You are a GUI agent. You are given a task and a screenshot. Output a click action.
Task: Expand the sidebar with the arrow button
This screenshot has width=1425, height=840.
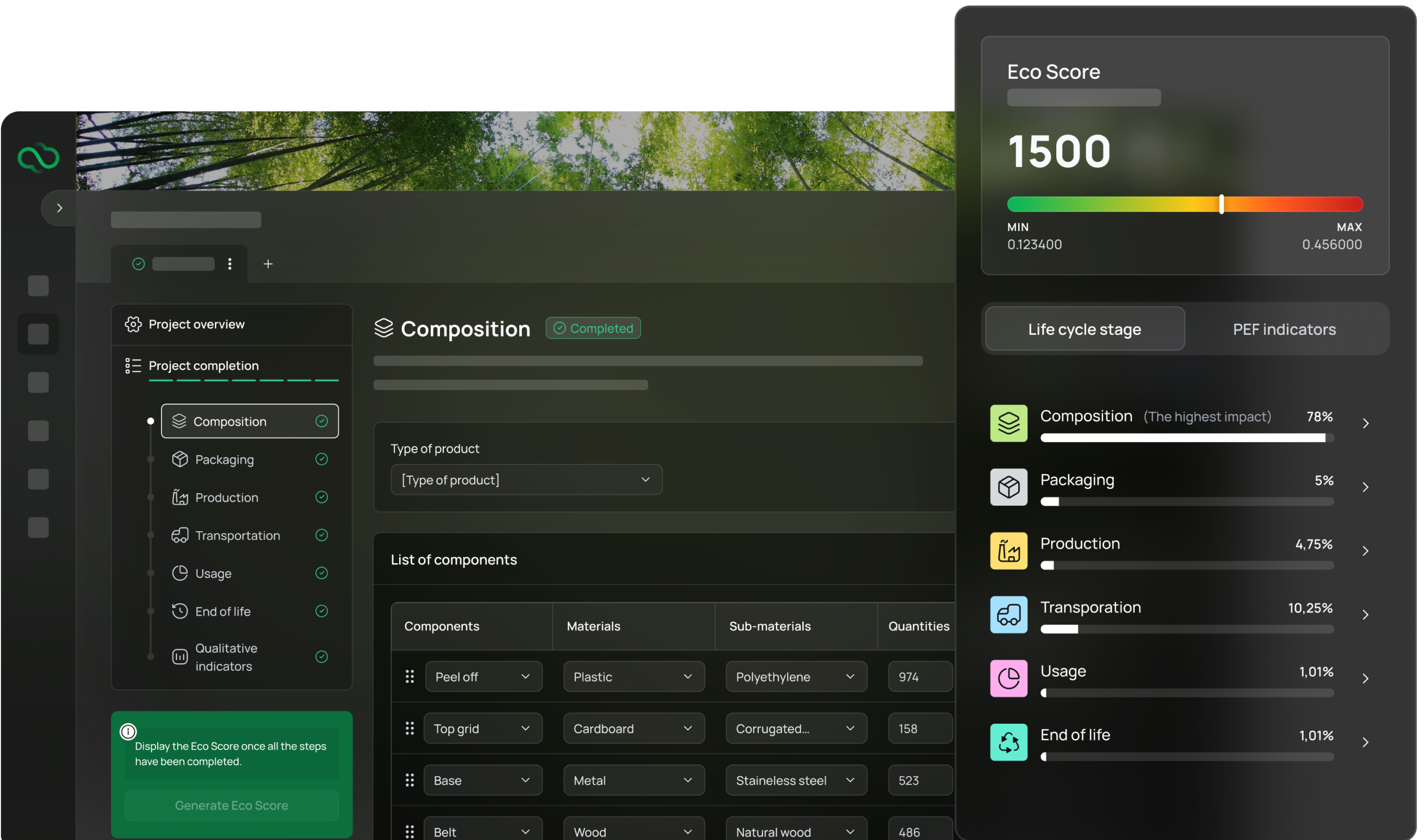coord(59,208)
